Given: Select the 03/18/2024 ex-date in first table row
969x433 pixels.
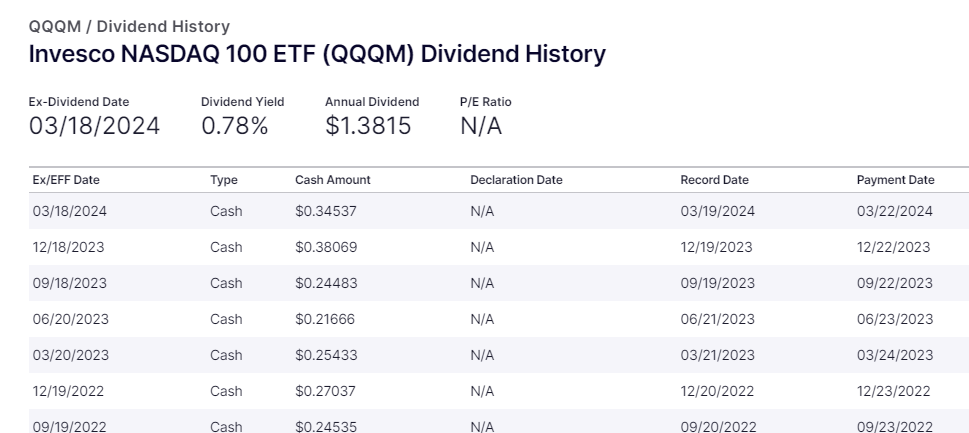Looking at the screenshot, I should click(68, 211).
